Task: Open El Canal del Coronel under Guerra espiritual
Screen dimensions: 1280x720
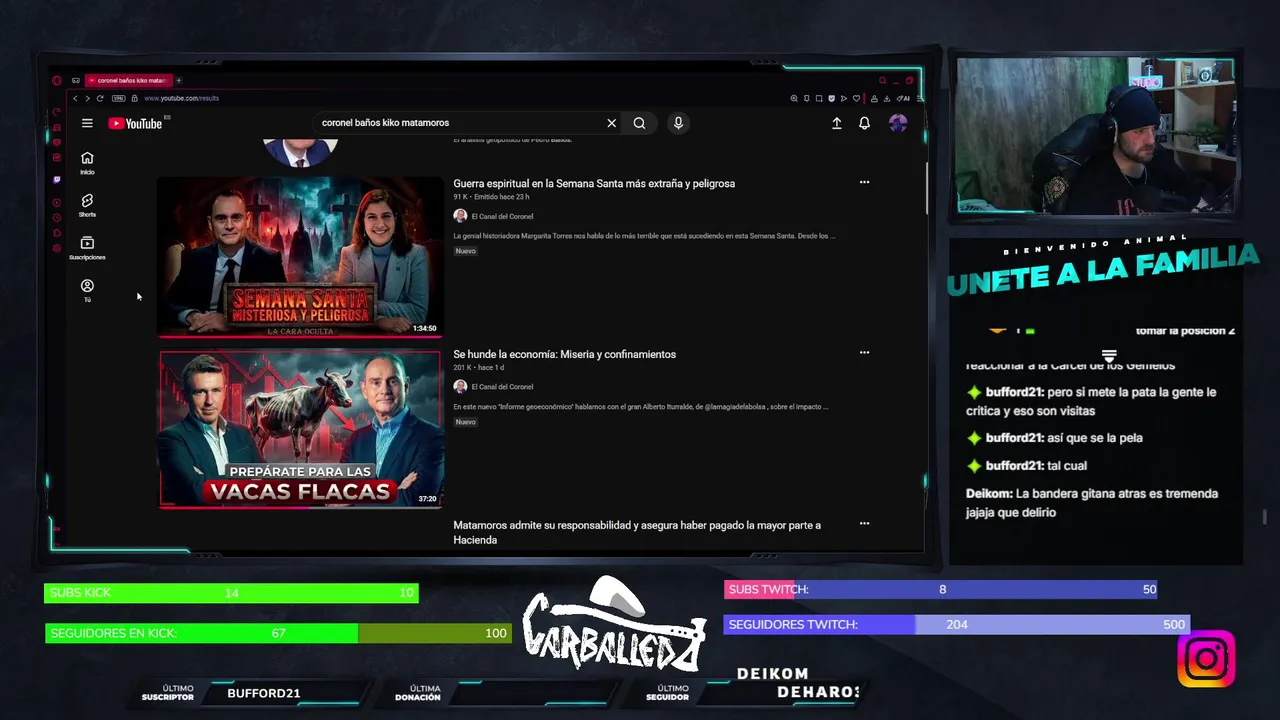Action: tap(502, 216)
